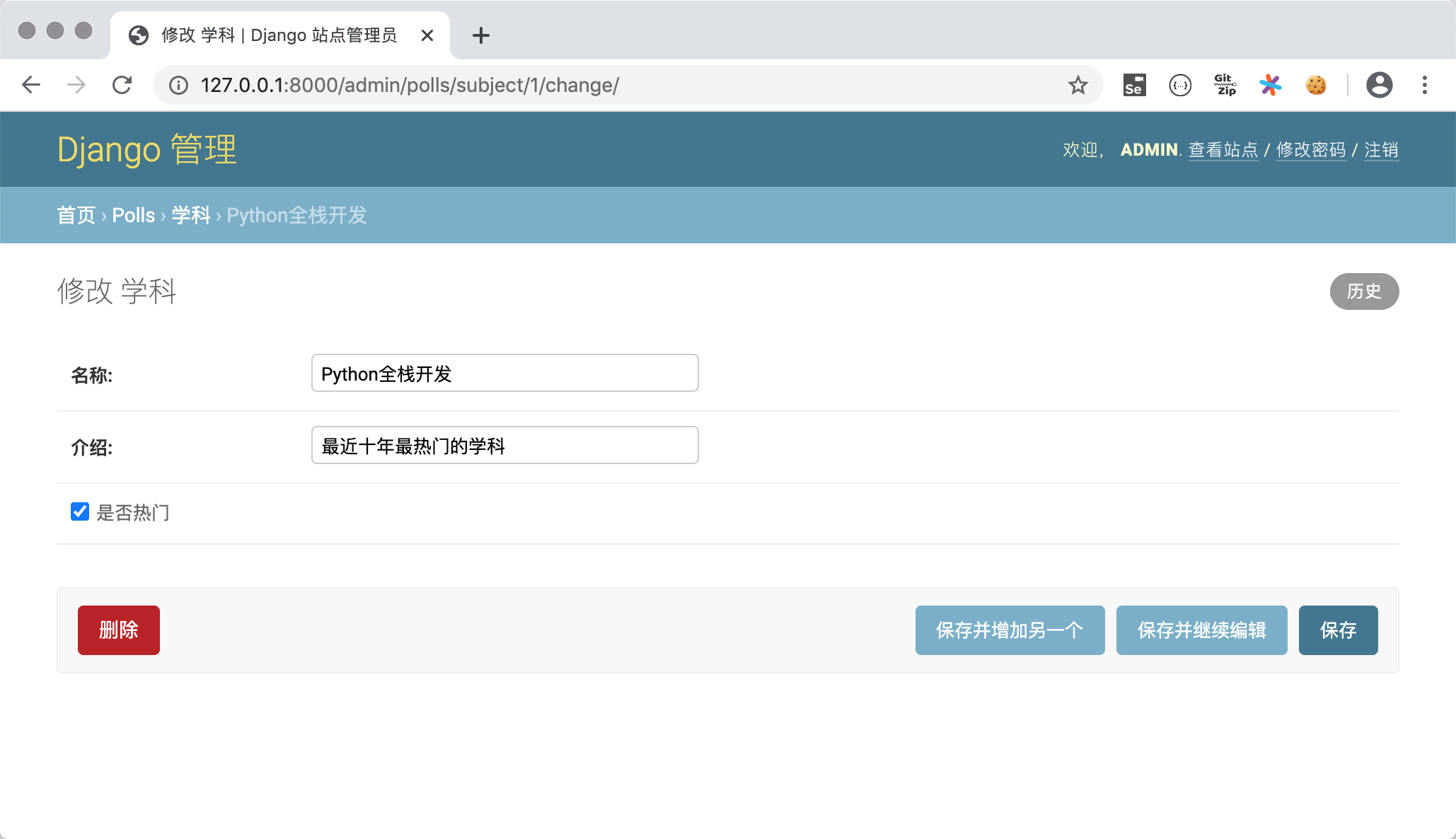The image size is (1456, 839).
Task: Go to 首页 in the breadcrumb
Action: (x=76, y=215)
